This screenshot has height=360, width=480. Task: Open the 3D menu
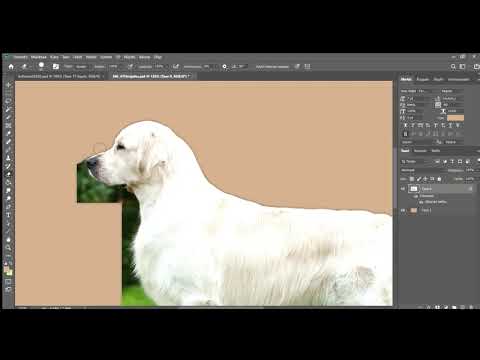[118, 57]
